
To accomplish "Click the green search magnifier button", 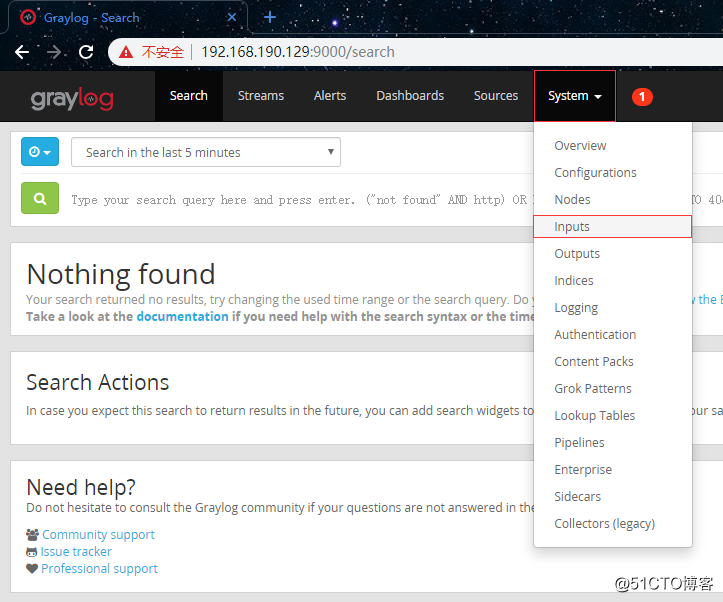I will (x=40, y=198).
